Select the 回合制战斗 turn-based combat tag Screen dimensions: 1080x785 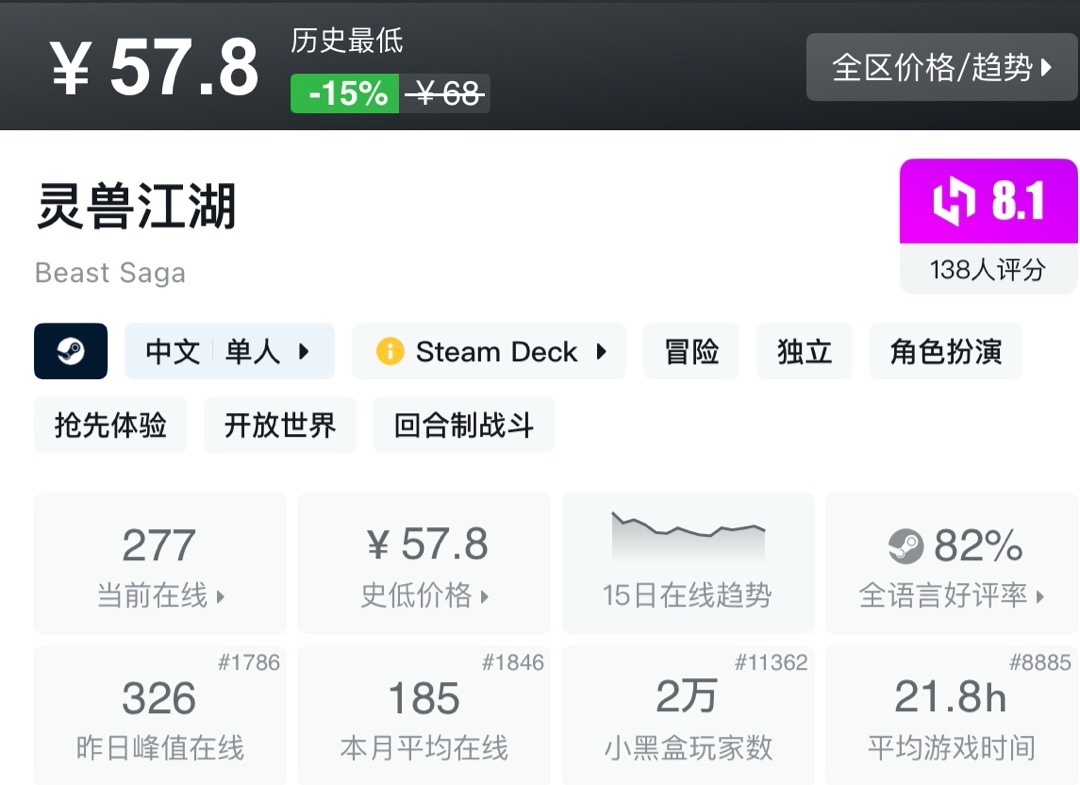click(463, 425)
